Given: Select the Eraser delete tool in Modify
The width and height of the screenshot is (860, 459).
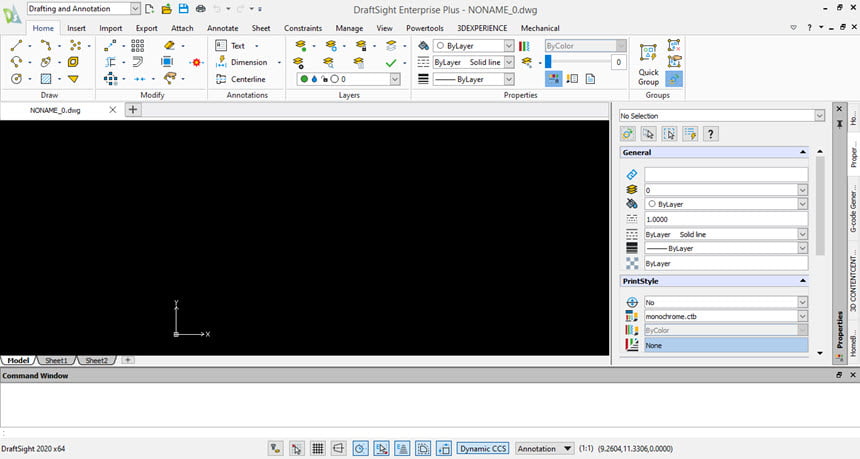Looking at the screenshot, I should point(169,46).
